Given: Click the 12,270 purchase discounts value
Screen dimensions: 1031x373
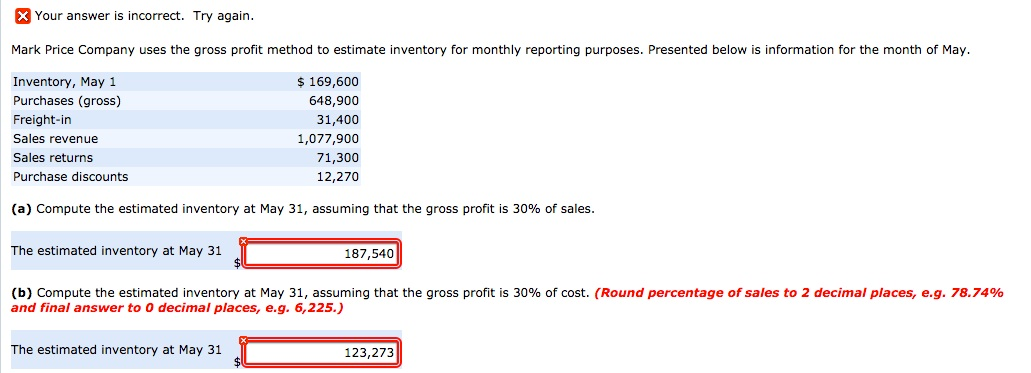Looking at the screenshot, I should click(x=337, y=177).
